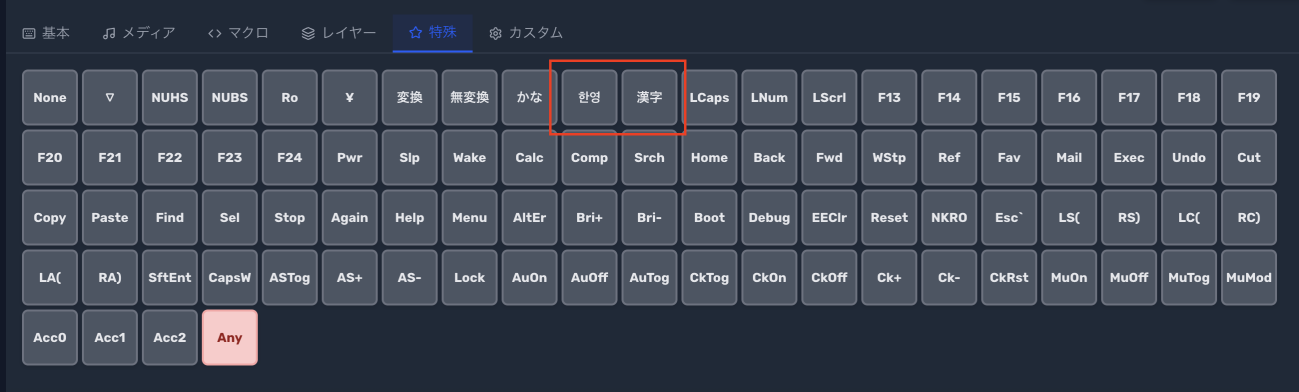
Task: Select the F24 keycode
Action: pyautogui.click(x=290, y=158)
